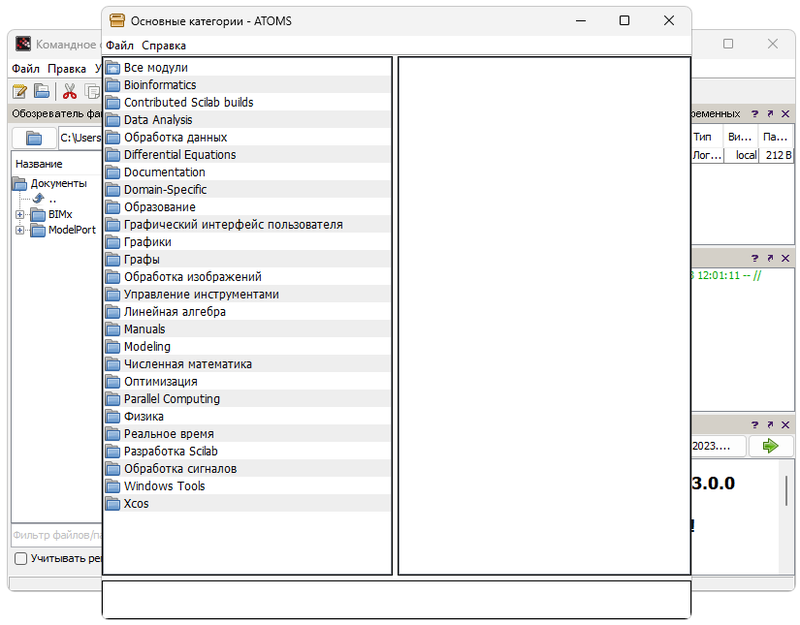800x625 pixels.
Task: Expand the ModelPort folder node
Action: pos(20,231)
